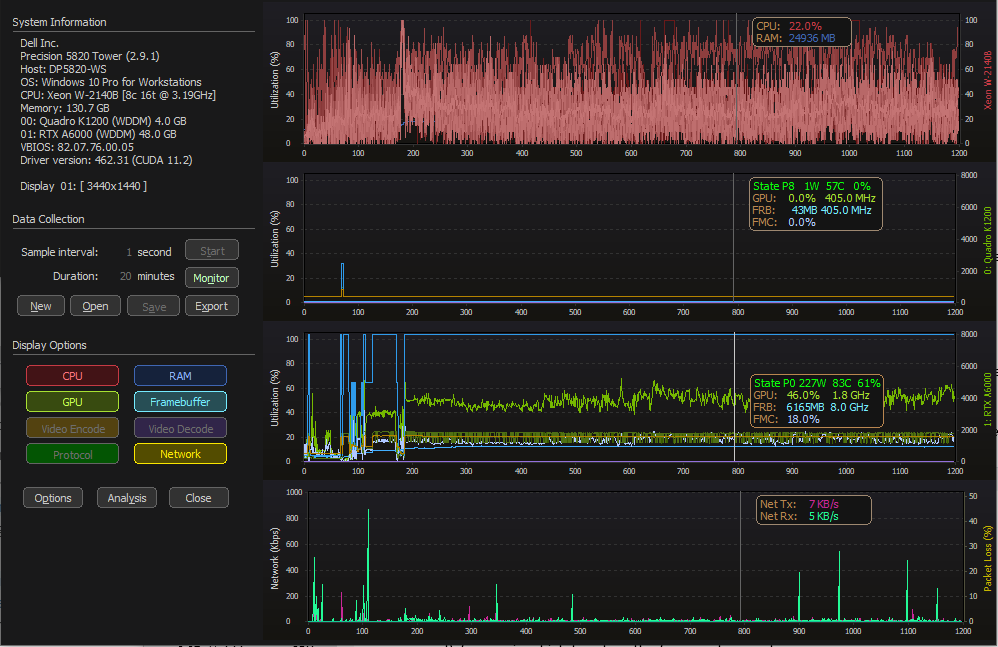This screenshot has height=647, width=998.
Task: Click the time cursor in RTX A6000 graph
Action: click(x=734, y=396)
